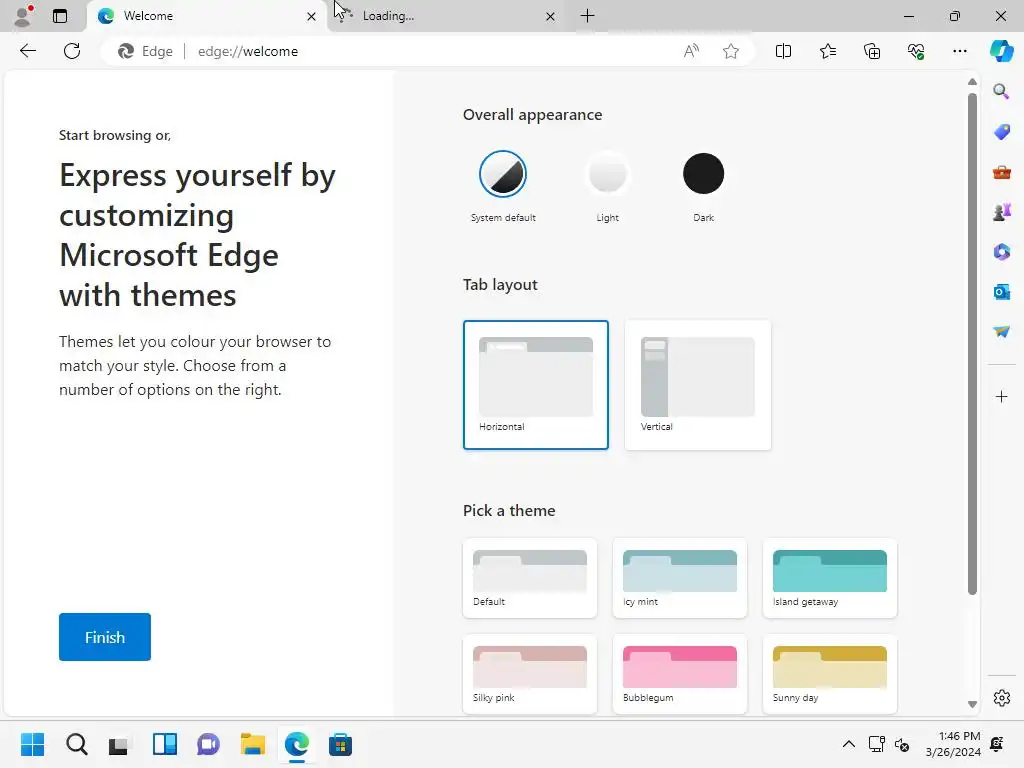The image size is (1024, 768).
Task: Pick the Island getaway theme
Action: point(830,578)
